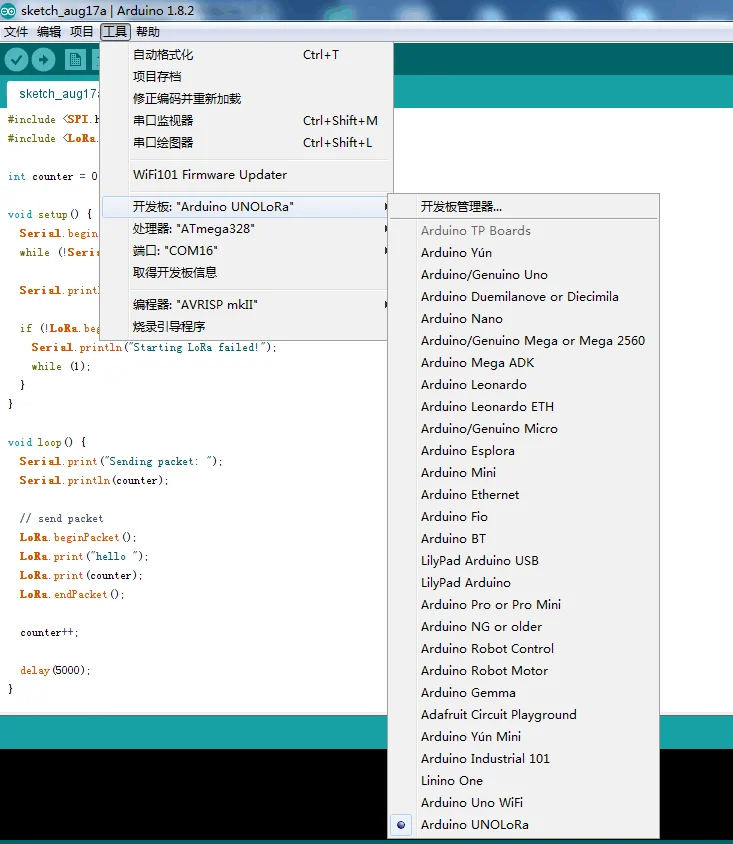Select the plain LilyPad Arduino board

(x=523, y=583)
